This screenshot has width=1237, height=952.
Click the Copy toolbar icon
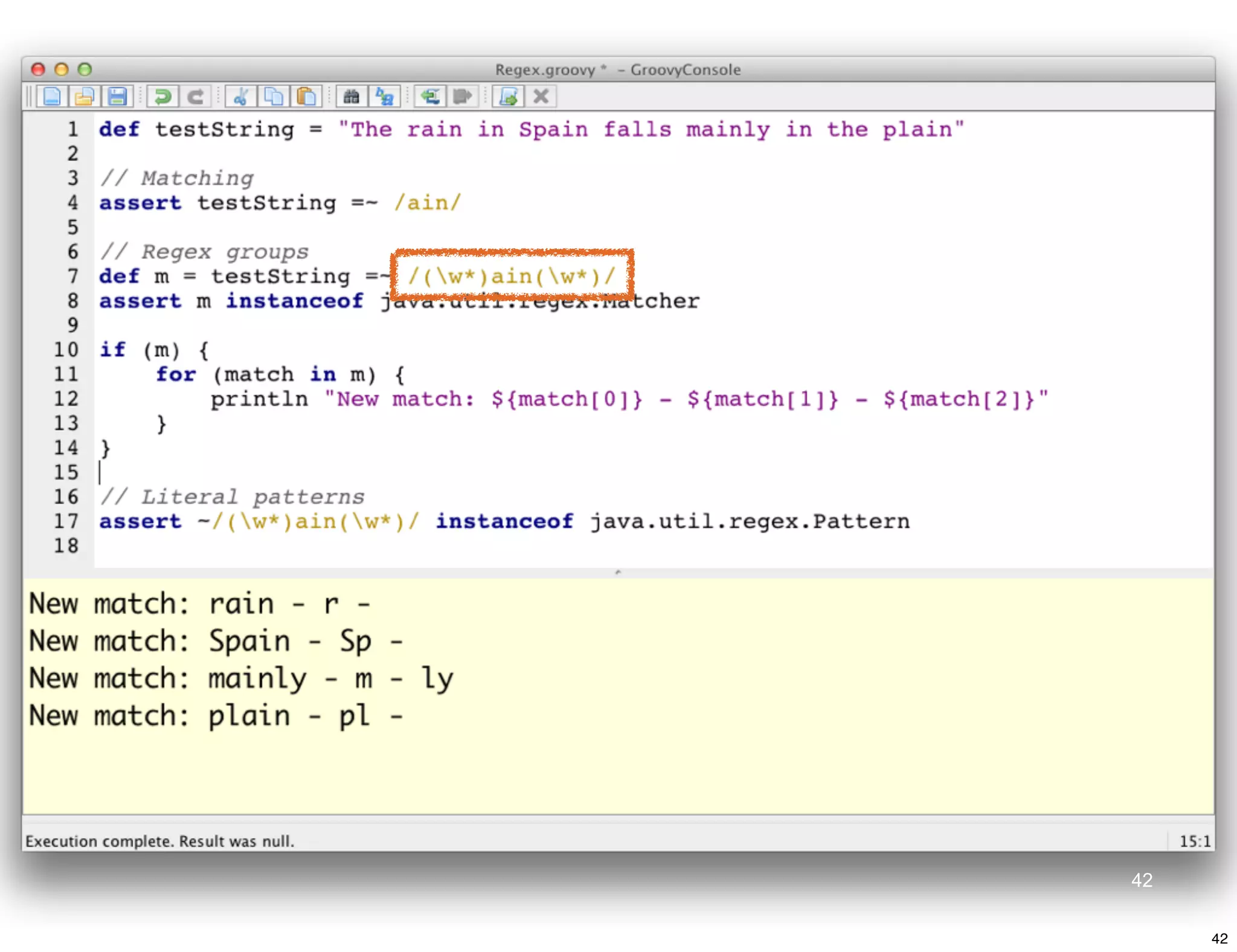(x=274, y=97)
